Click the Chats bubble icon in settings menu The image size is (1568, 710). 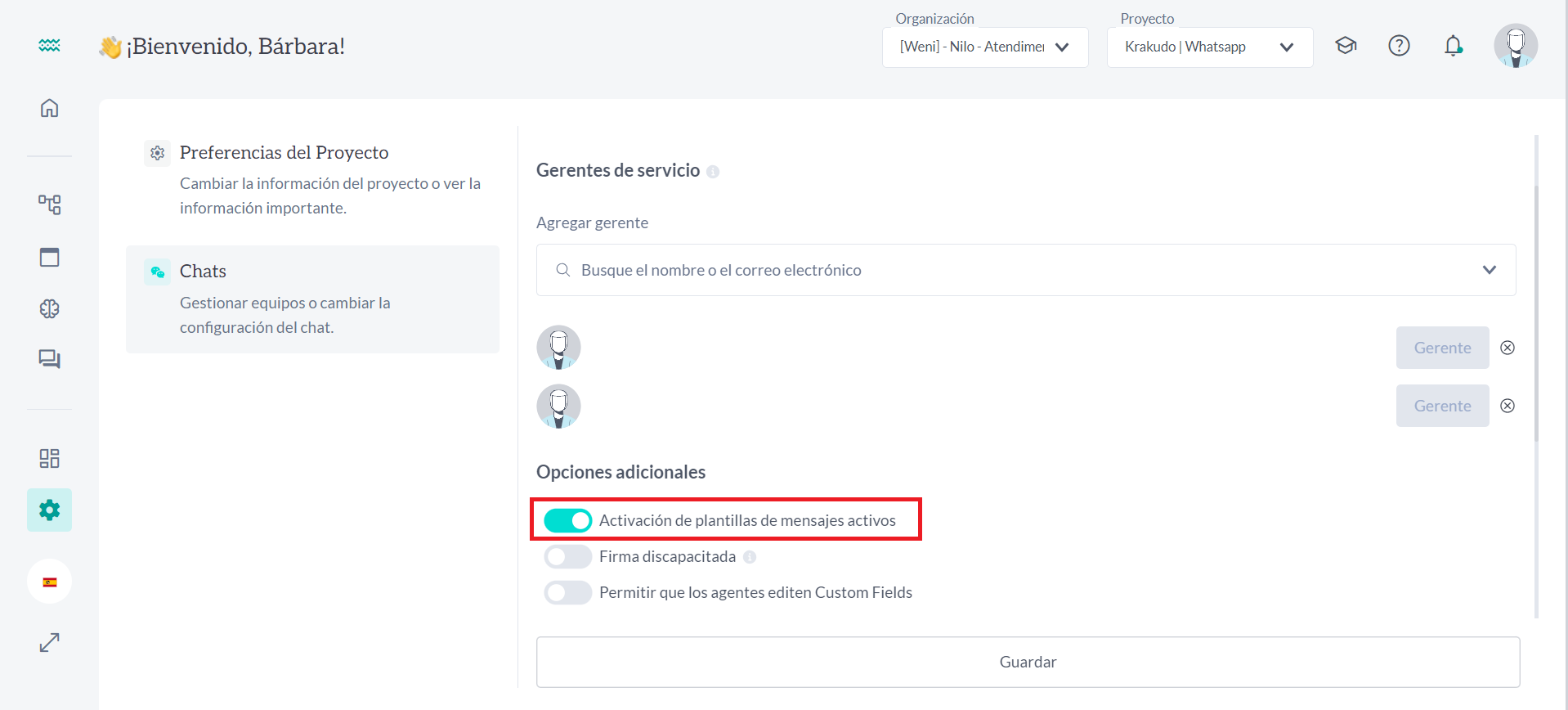click(158, 272)
